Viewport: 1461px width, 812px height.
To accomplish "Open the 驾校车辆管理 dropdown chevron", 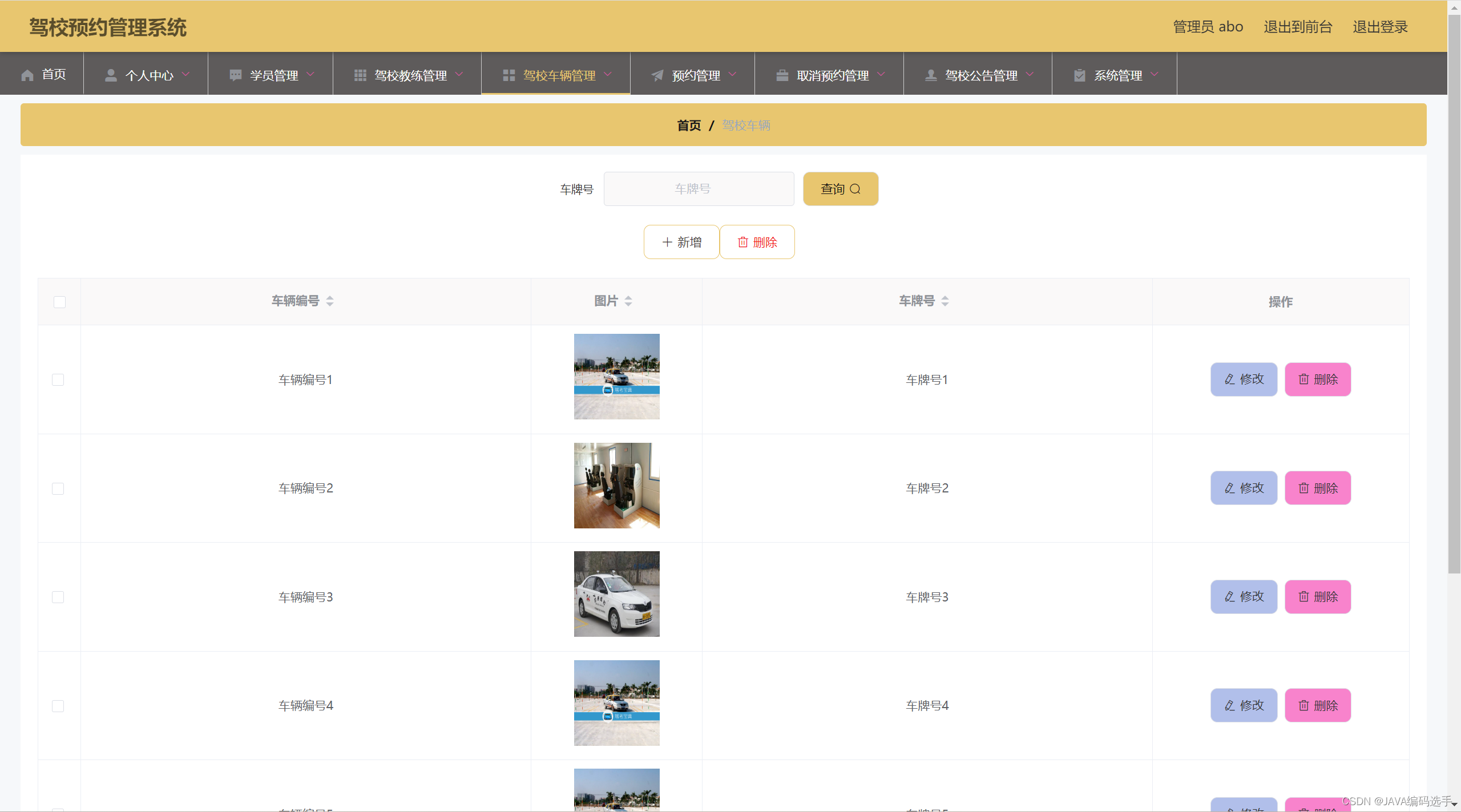I will 608,74.
